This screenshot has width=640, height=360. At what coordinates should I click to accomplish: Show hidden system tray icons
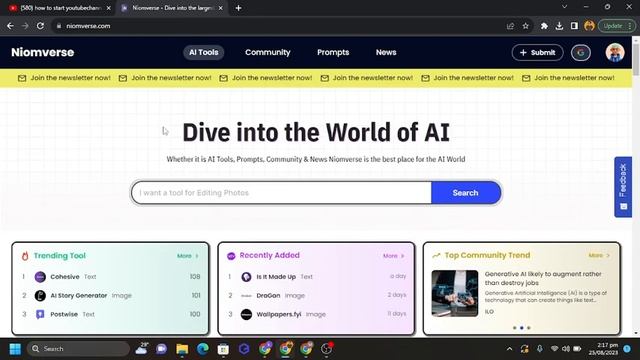pos(509,349)
